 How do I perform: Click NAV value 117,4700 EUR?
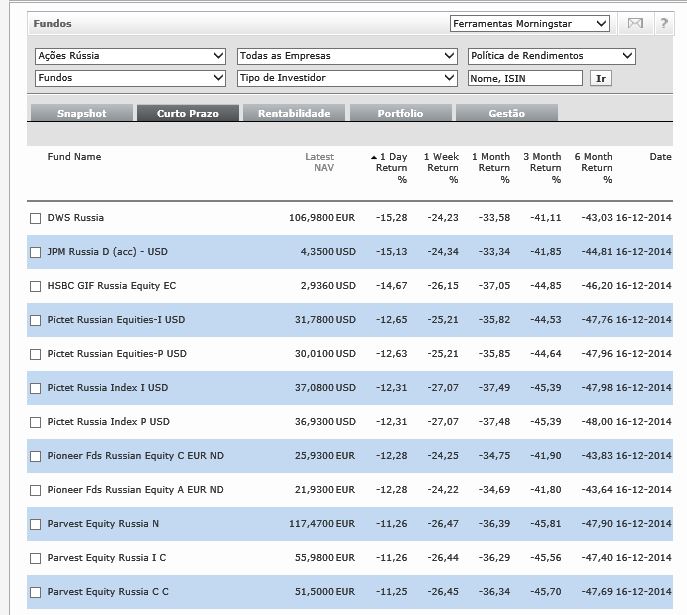point(322,523)
